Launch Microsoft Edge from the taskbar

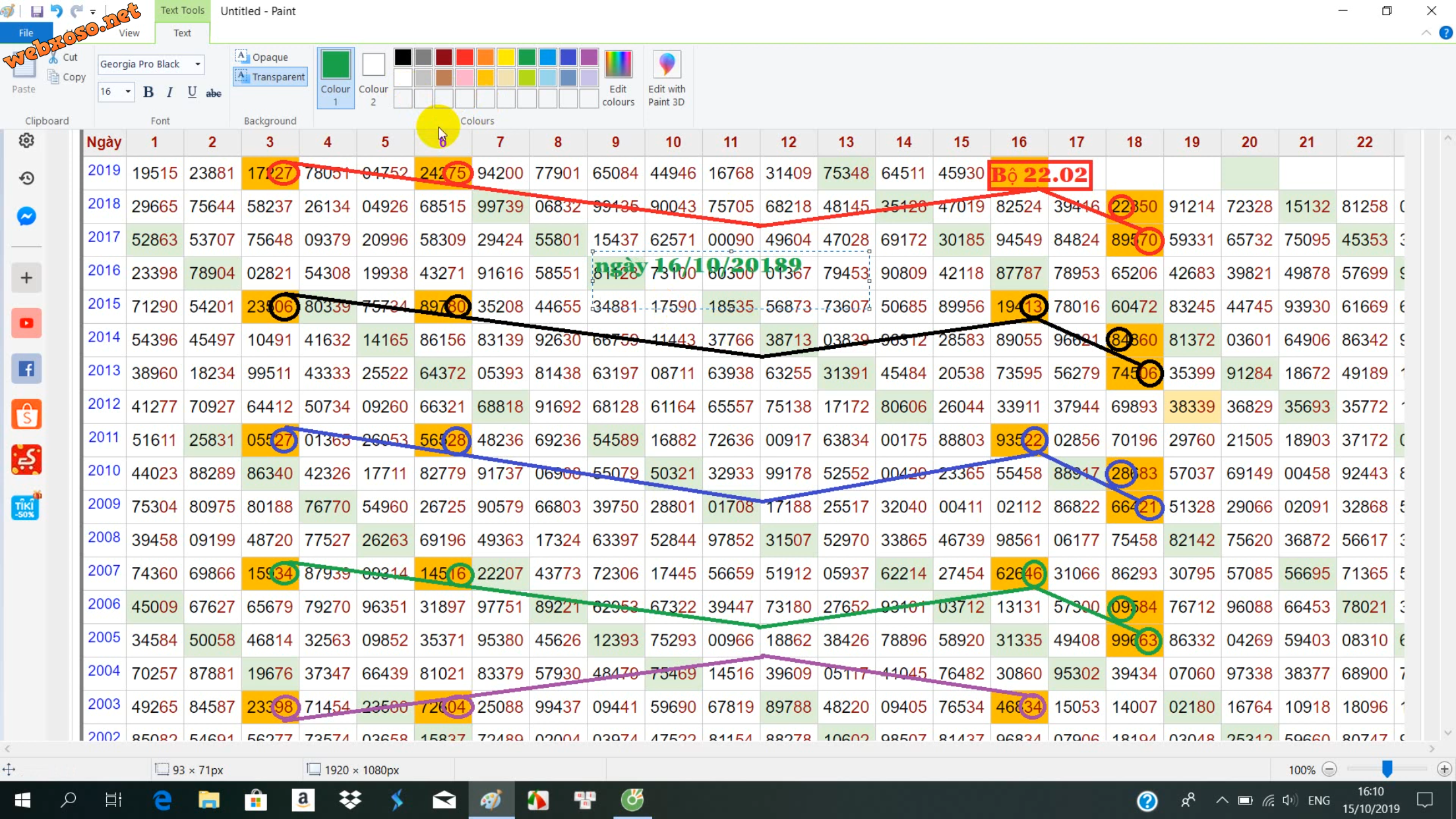162,801
